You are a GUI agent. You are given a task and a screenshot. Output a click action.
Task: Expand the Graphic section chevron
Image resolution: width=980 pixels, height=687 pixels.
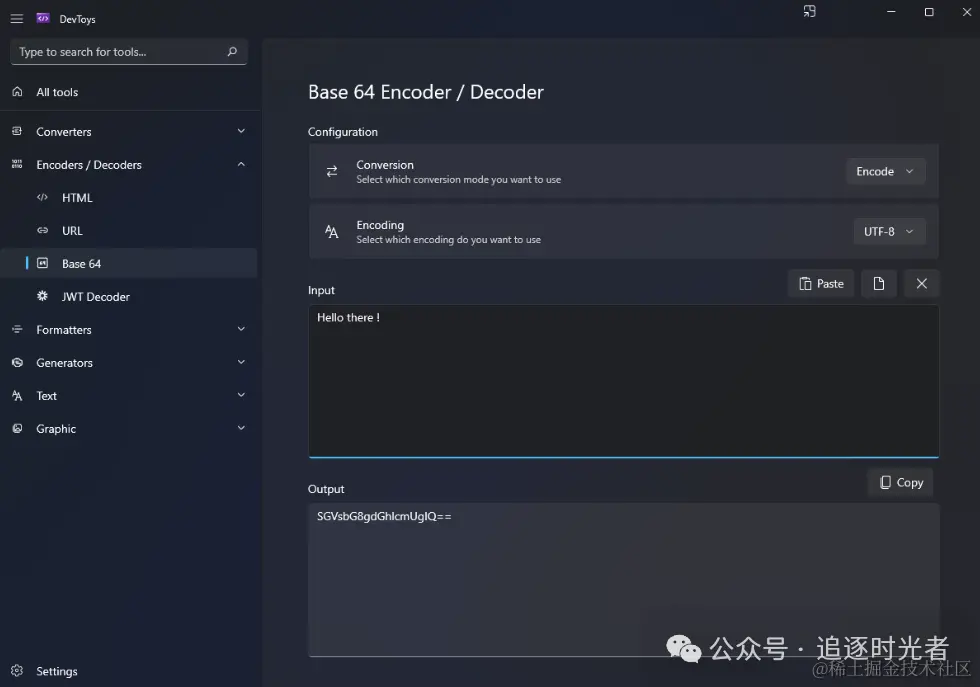pos(241,428)
